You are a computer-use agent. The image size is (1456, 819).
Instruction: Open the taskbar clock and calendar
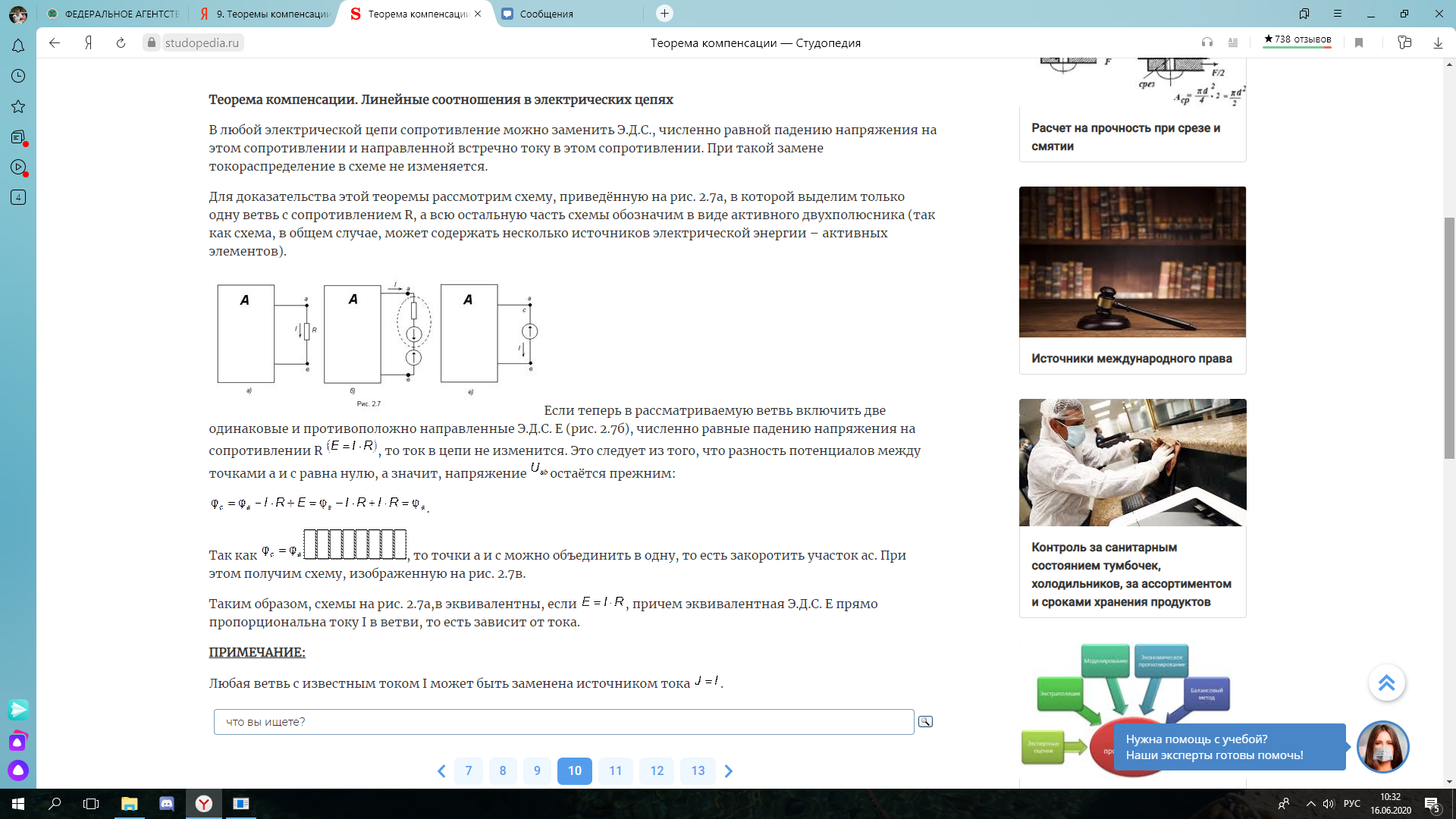click(x=1390, y=804)
